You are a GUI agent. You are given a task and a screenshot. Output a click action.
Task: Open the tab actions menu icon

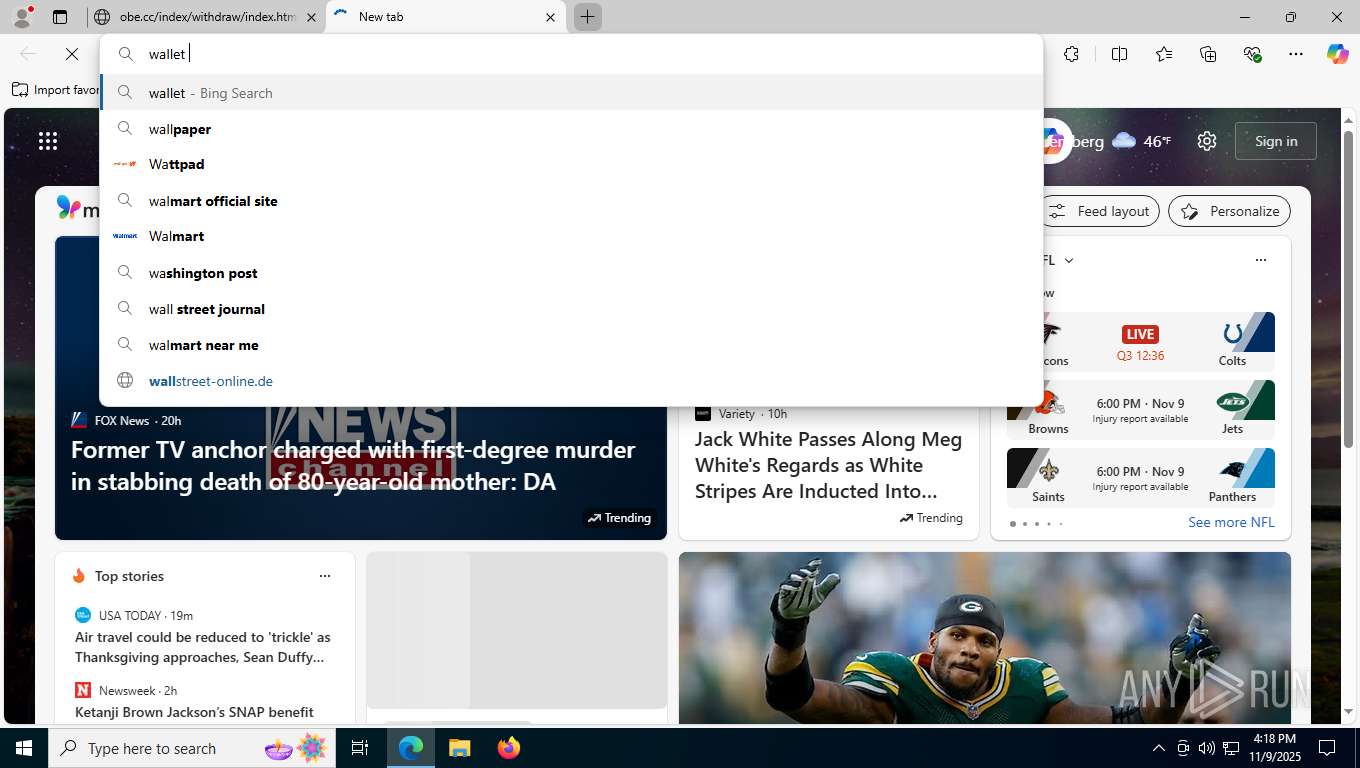tap(60, 17)
